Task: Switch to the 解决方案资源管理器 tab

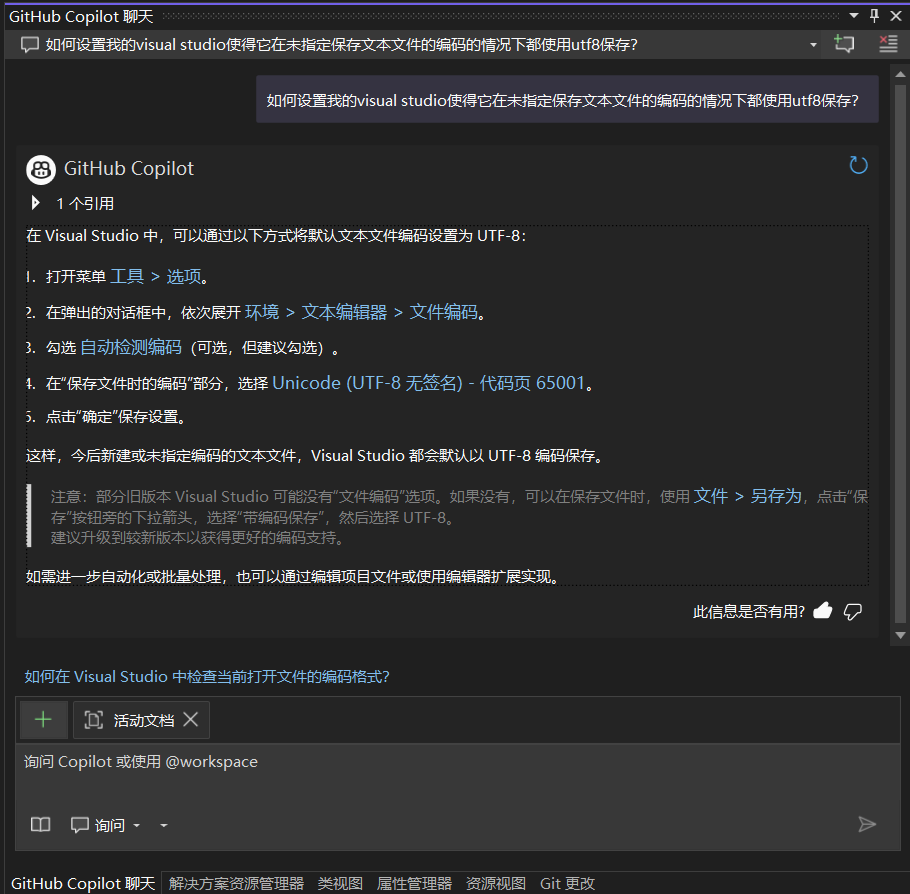Action: [236, 883]
